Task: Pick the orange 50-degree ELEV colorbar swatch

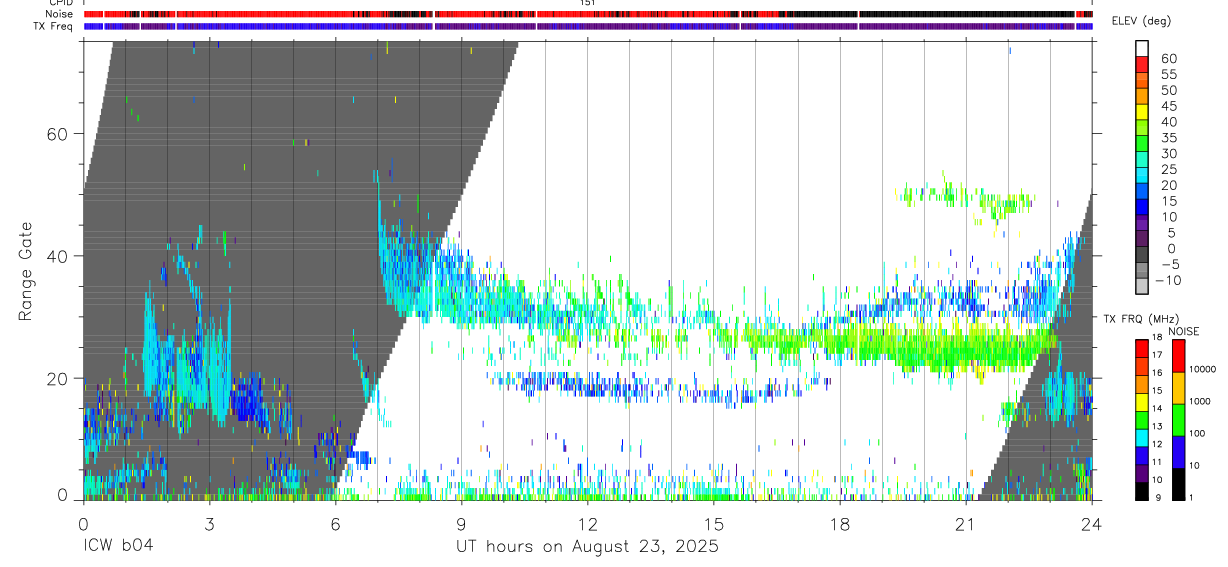Action: (x=1142, y=96)
